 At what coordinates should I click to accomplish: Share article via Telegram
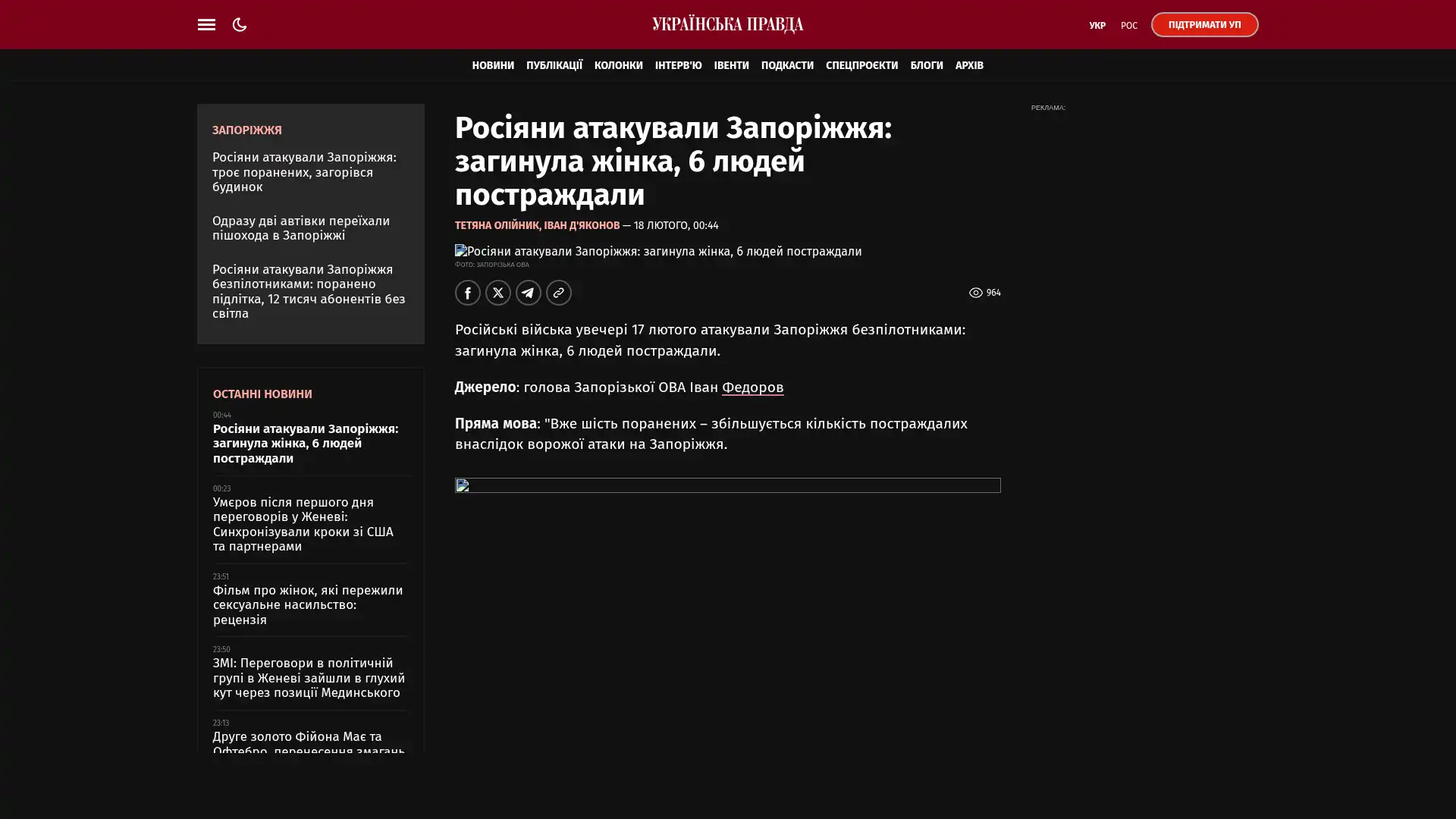point(529,293)
